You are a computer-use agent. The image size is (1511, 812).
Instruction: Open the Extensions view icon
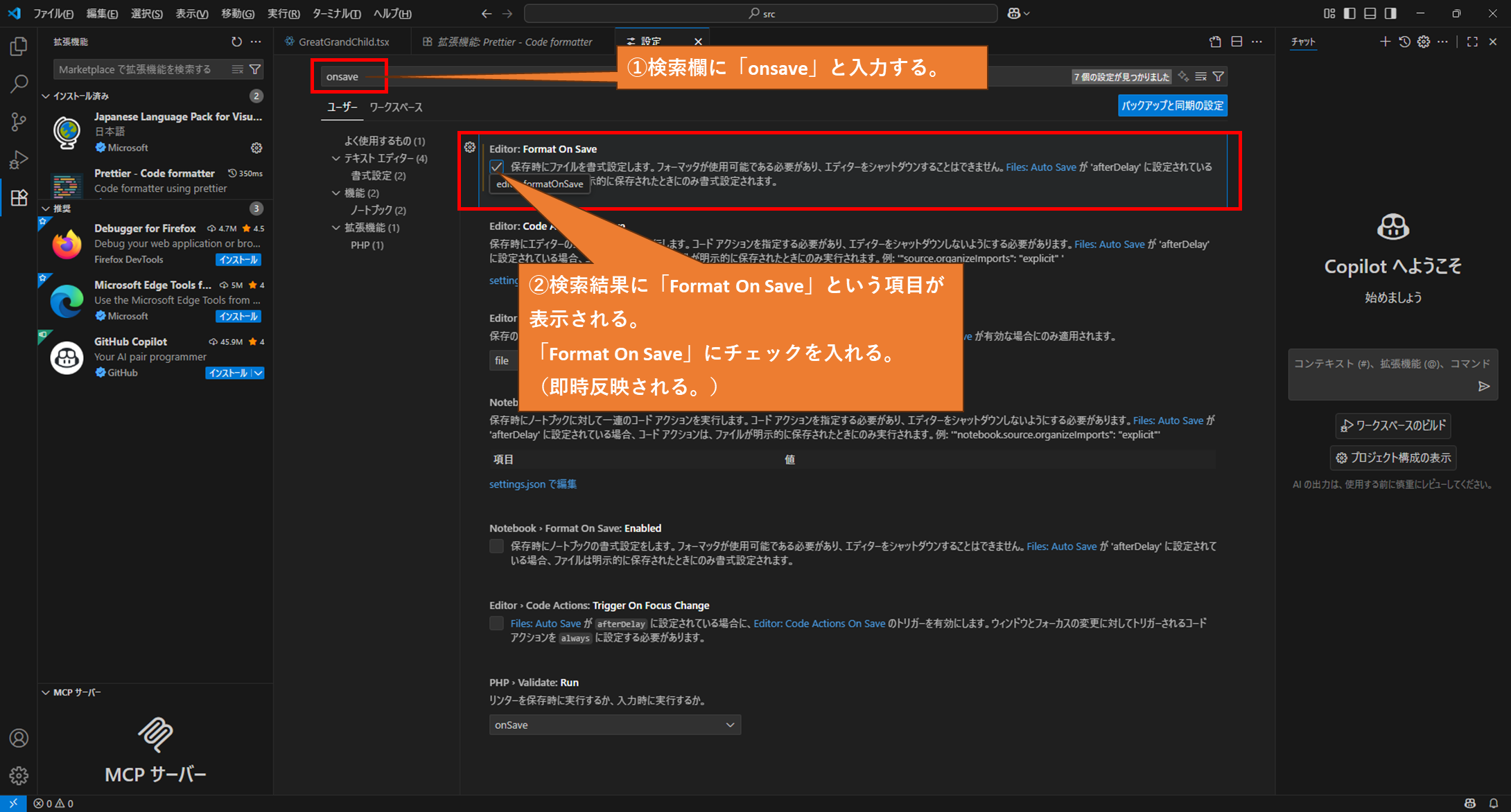click(19, 197)
